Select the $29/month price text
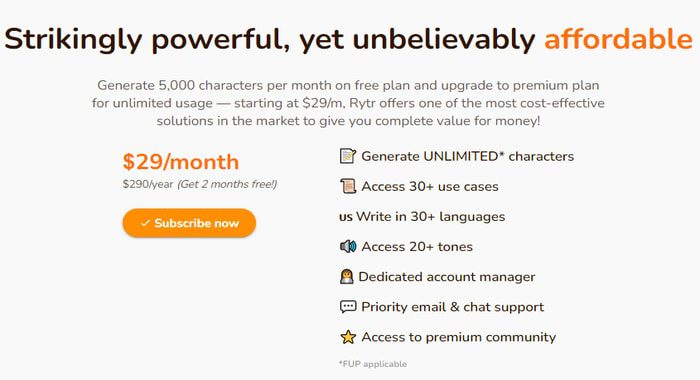 pos(181,162)
